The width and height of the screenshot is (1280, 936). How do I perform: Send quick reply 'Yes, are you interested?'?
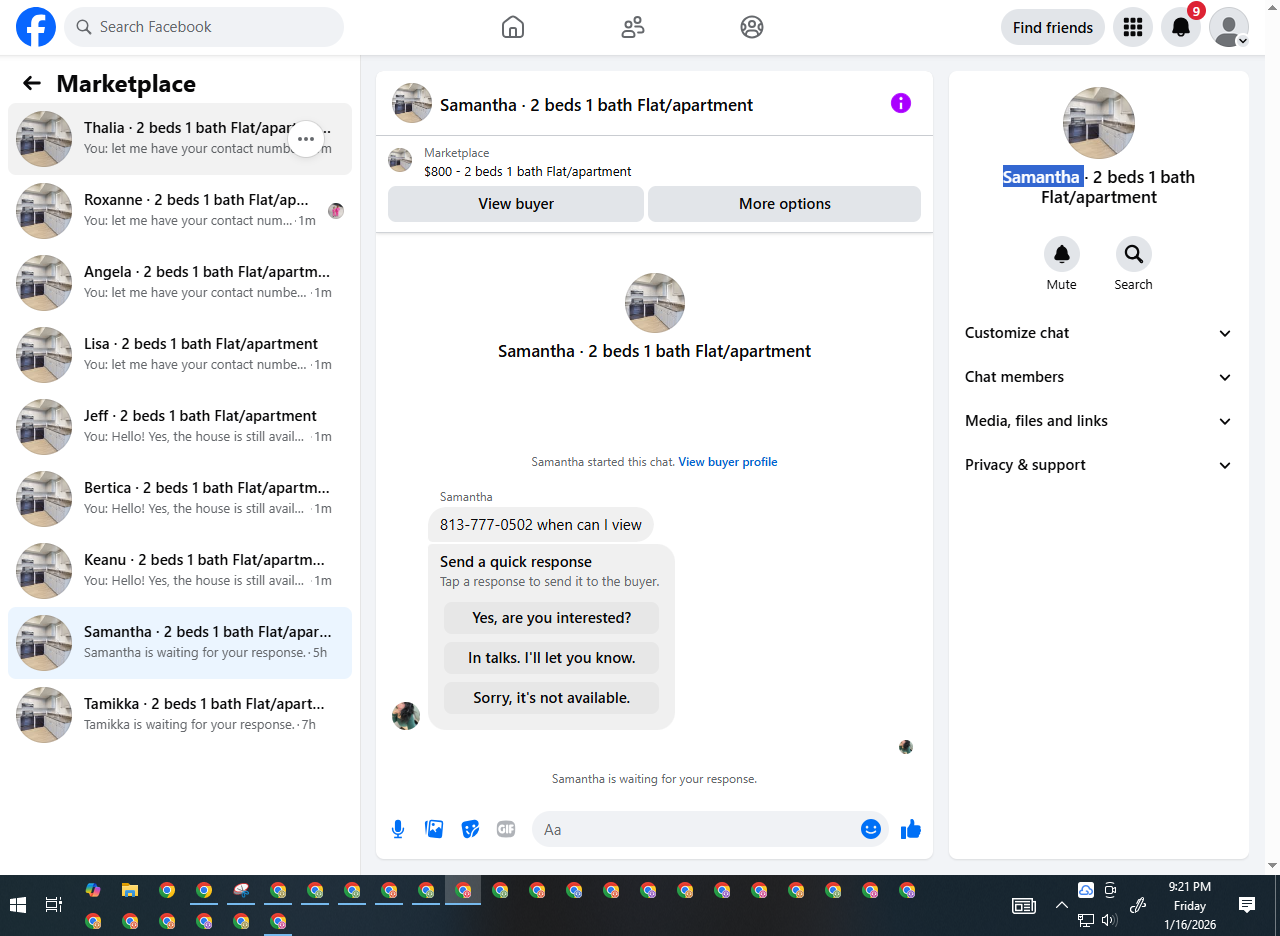(x=552, y=618)
